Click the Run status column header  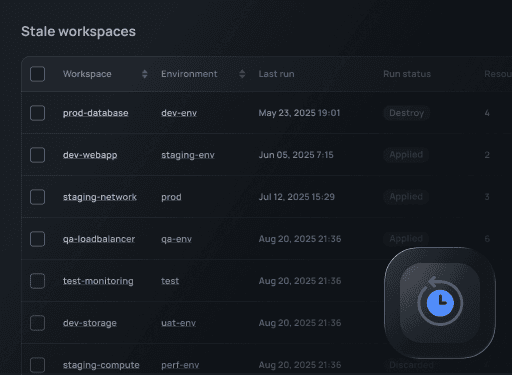coord(407,74)
